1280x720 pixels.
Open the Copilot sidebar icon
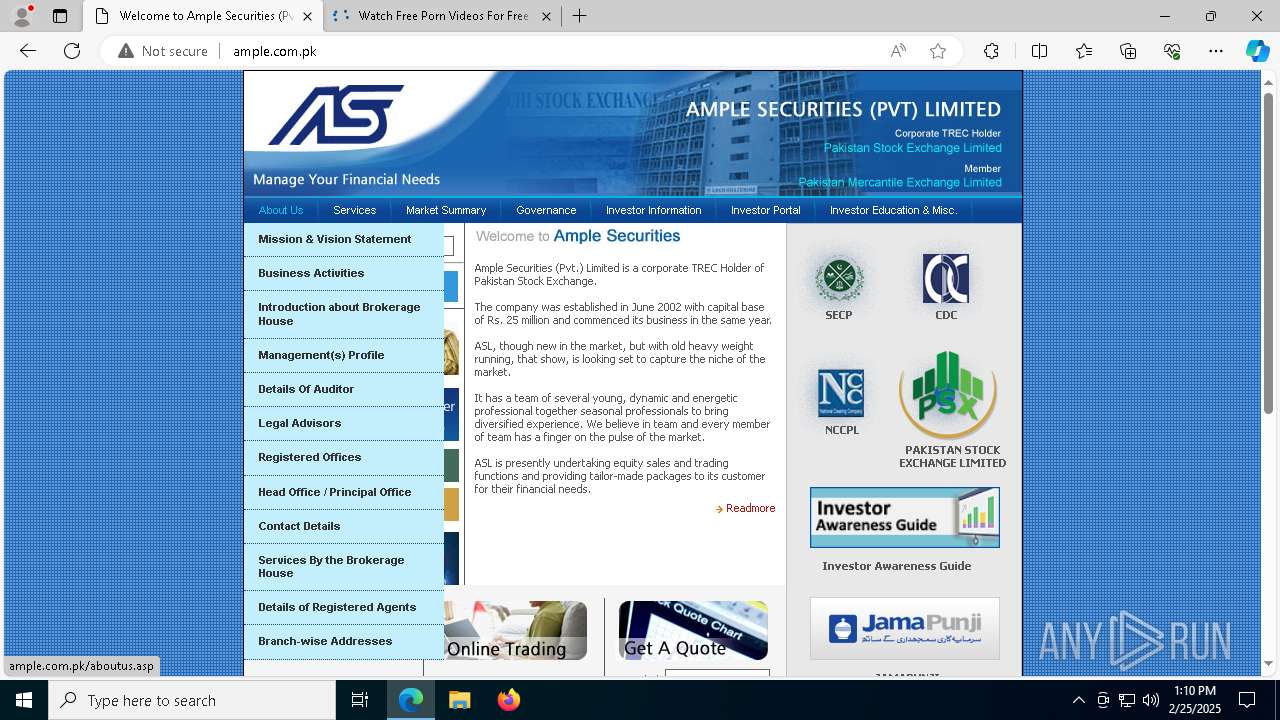1257,51
